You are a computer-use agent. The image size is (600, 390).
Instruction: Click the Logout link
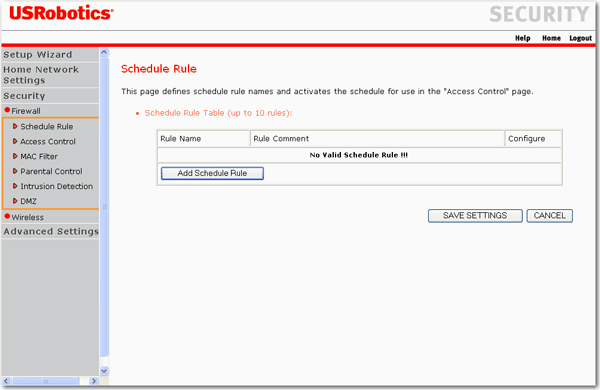click(580, 38)
